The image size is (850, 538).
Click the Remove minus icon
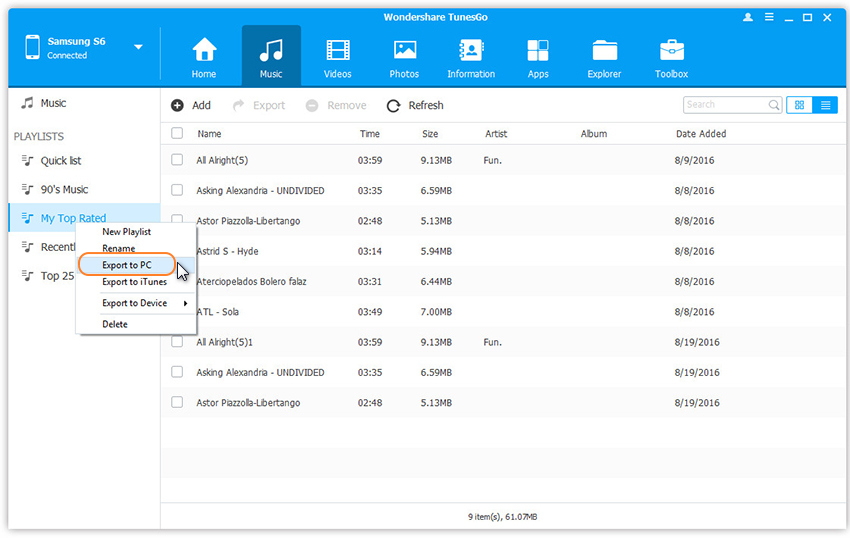pos(312,105)
